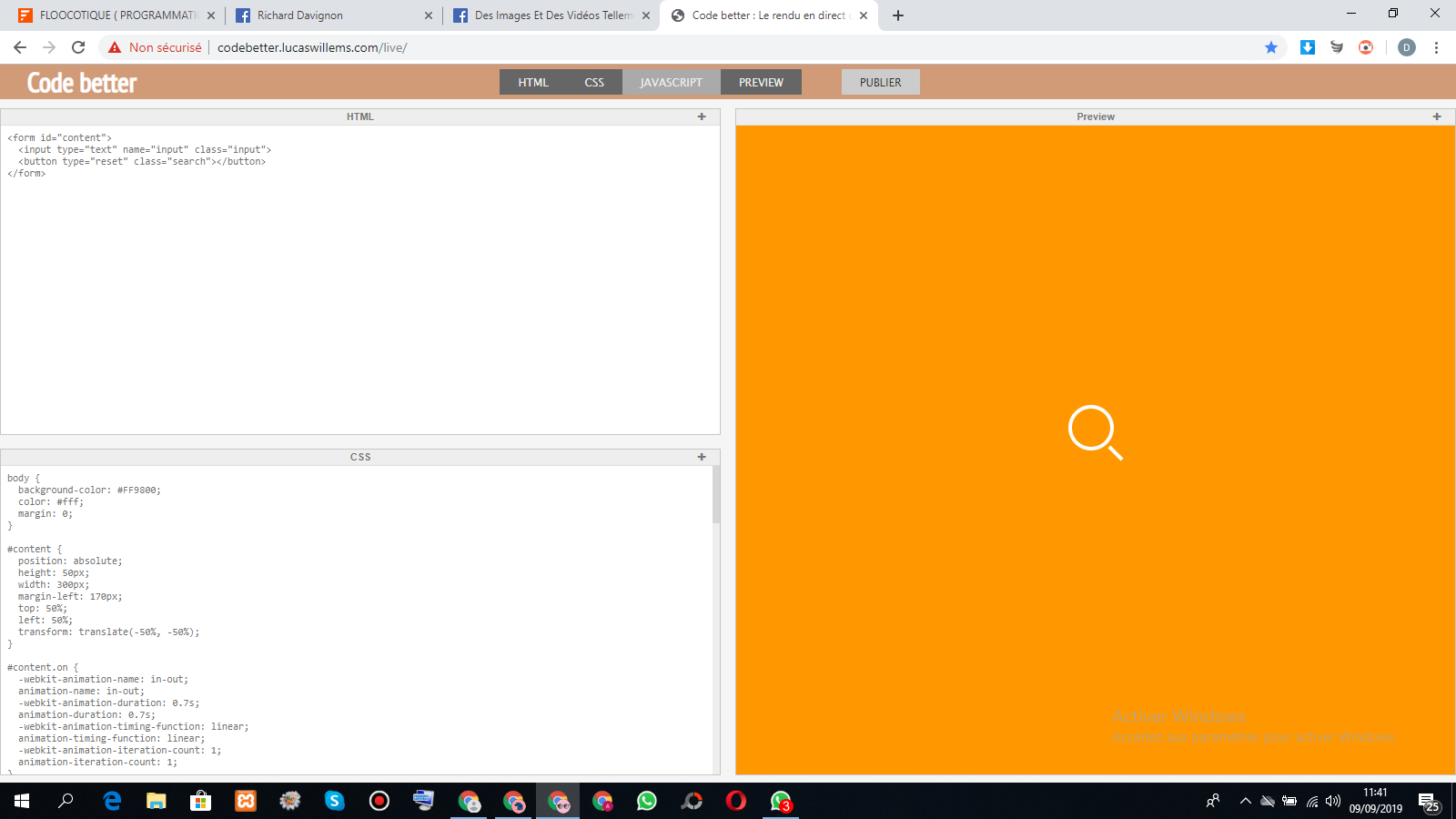Open WhatsApp from the taskbar
Image resolution: width=1456 pixels, height=819 pixels.
click(647, 801)
